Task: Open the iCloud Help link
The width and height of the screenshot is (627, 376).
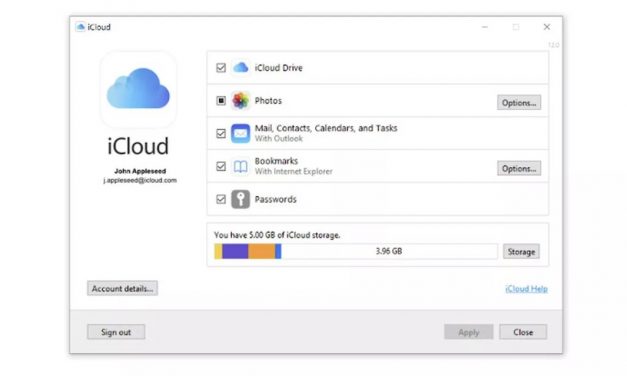Action: (x=526, y=289)
